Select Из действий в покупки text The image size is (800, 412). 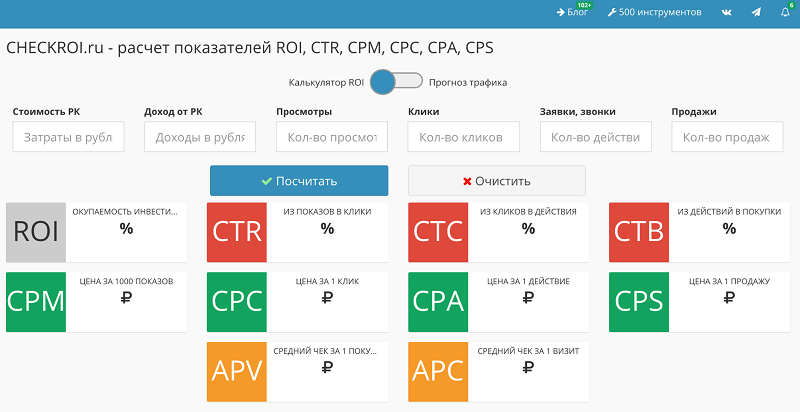[729, 212]
